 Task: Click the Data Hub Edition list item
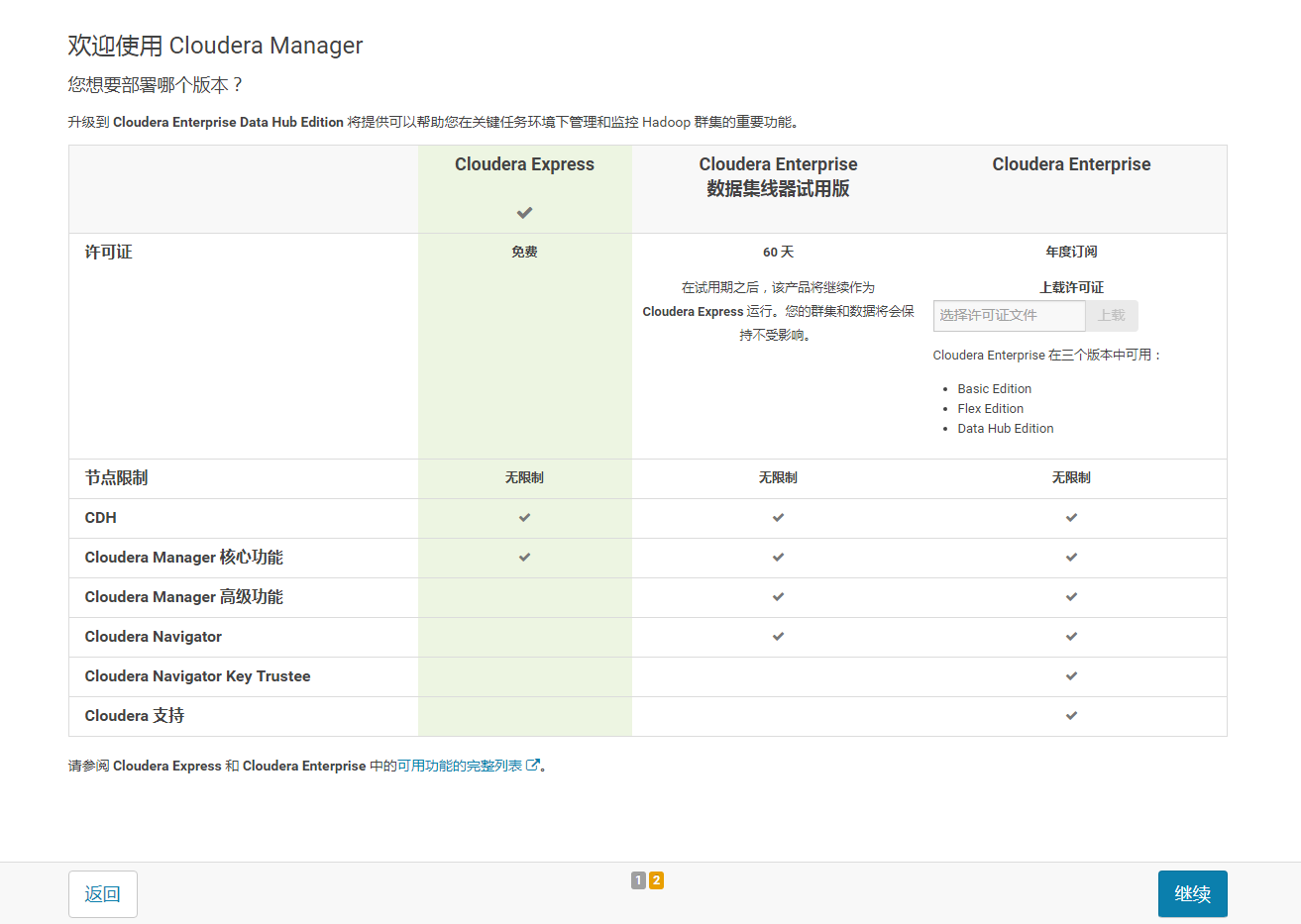(x=1005, y=429)
